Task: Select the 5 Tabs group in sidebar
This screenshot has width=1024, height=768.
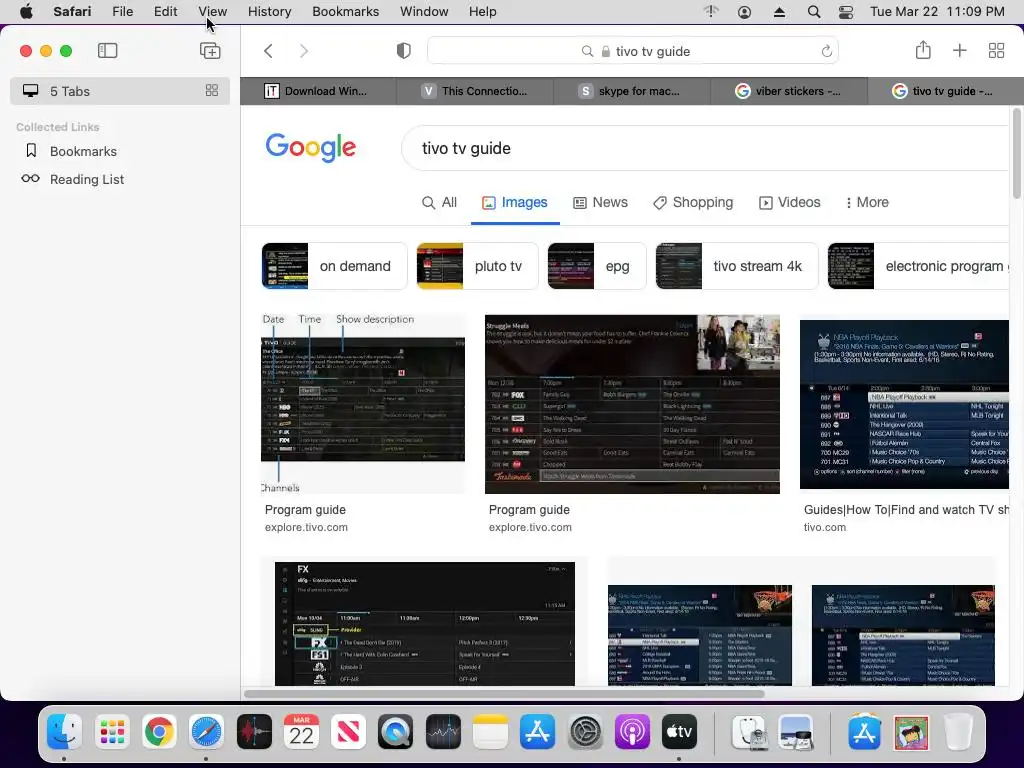Action: pyautogui.click(x=120, y=91)
